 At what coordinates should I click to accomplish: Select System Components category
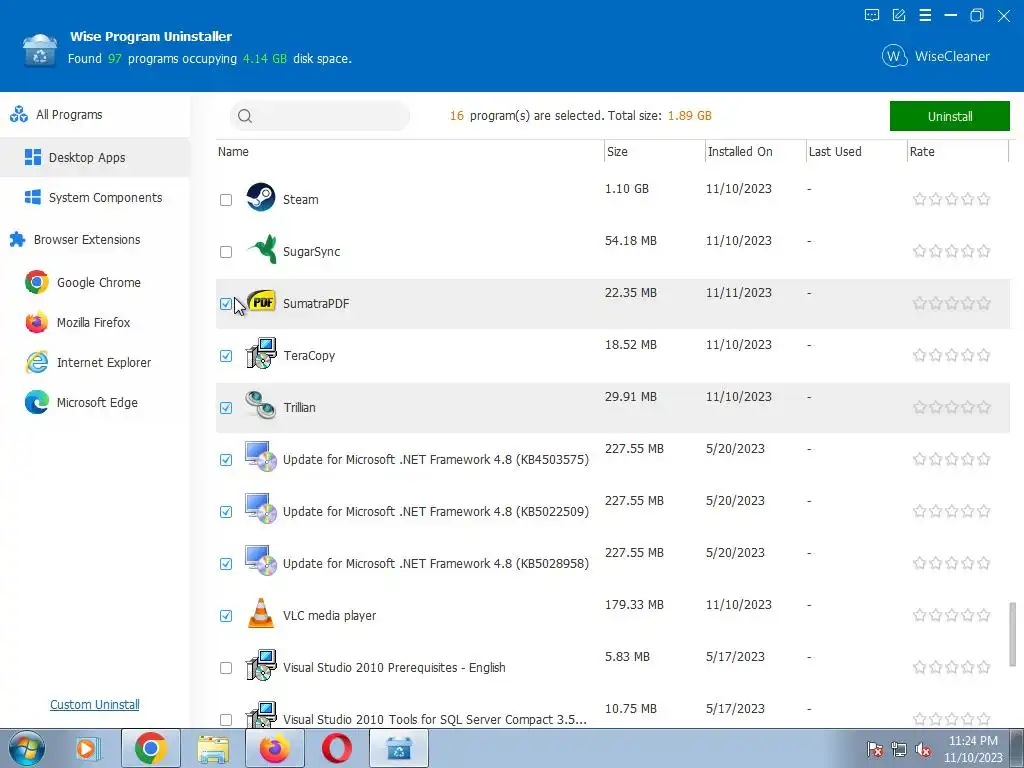tap(95, 197)
